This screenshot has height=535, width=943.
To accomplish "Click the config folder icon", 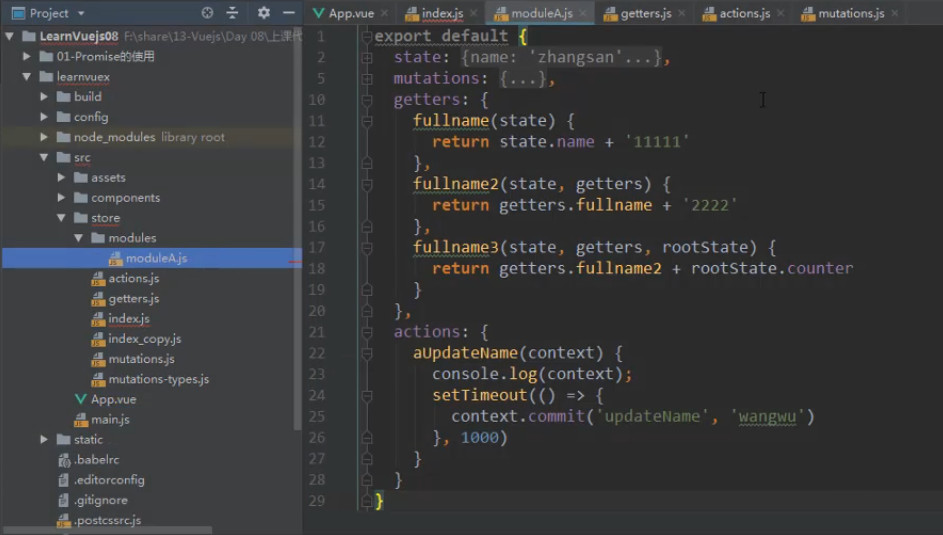I will 64,117.
